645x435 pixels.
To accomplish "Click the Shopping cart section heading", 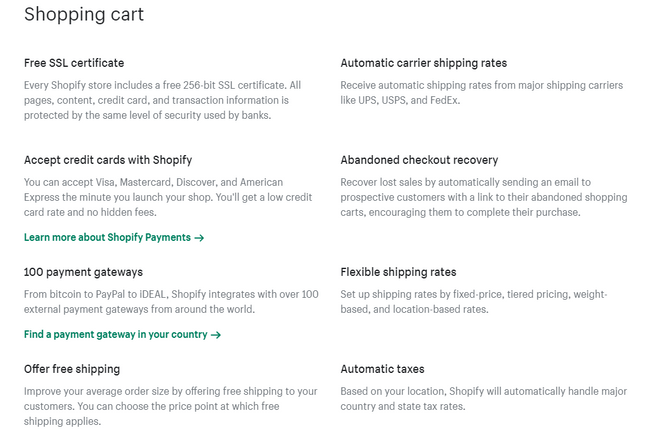I will (x=84, y=14).
